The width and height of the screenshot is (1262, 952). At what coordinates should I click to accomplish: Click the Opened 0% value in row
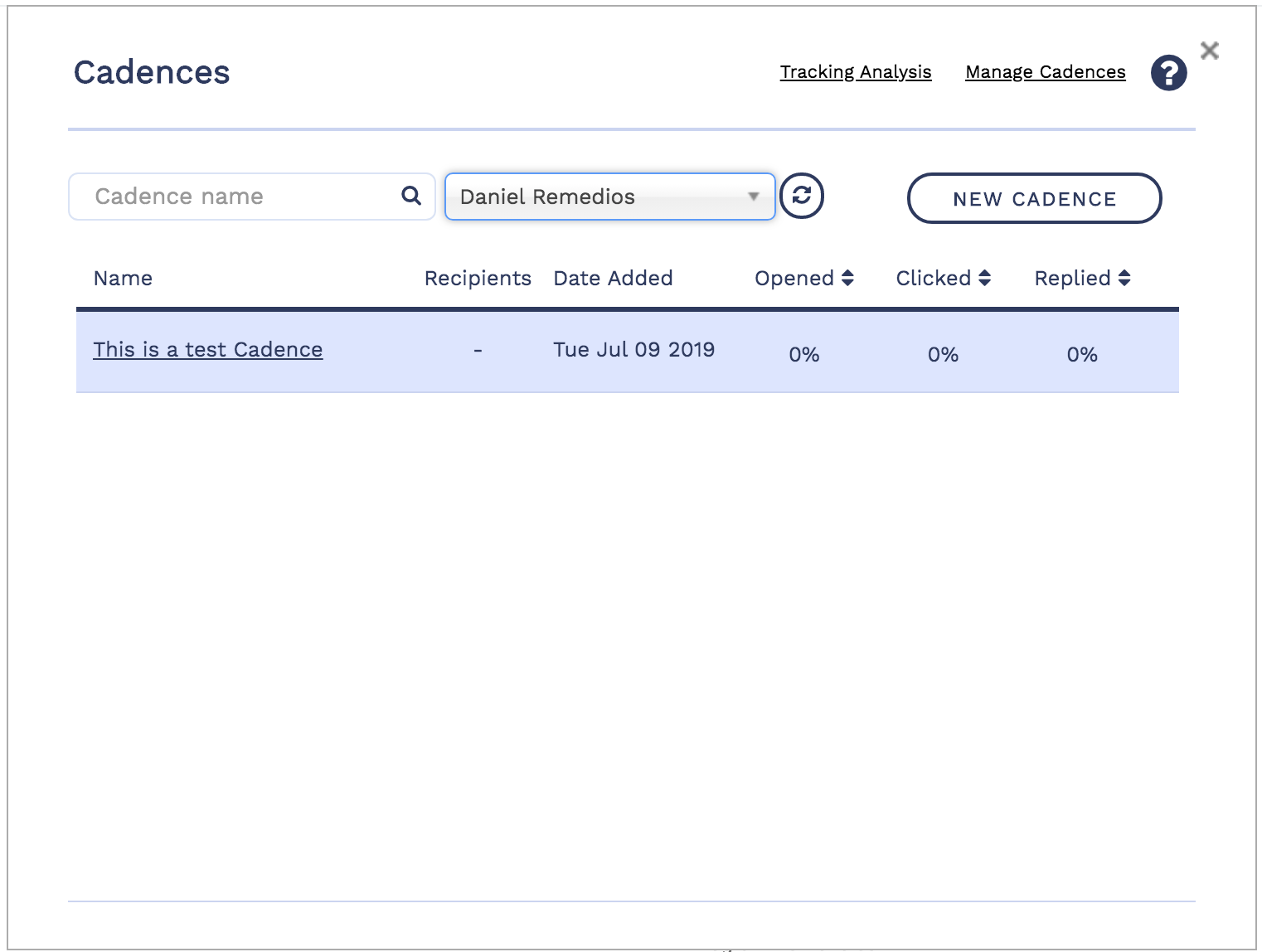tap(803, 355)
